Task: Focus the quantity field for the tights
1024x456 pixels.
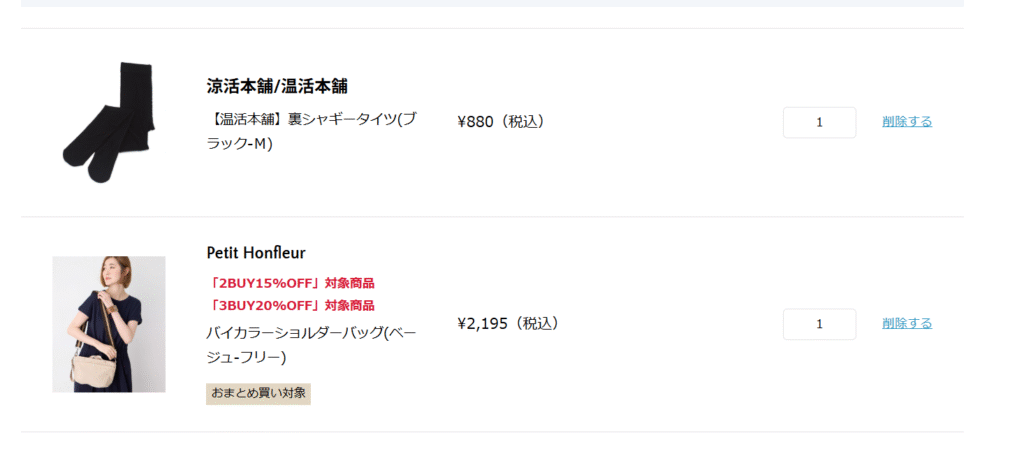Action: [x=819, y=122]
